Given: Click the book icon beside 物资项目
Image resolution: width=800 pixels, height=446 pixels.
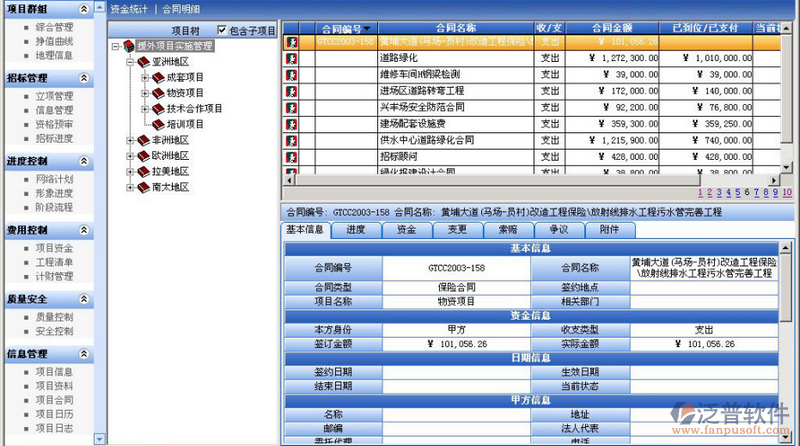Looking at the screenshot, I should [159, 93].
